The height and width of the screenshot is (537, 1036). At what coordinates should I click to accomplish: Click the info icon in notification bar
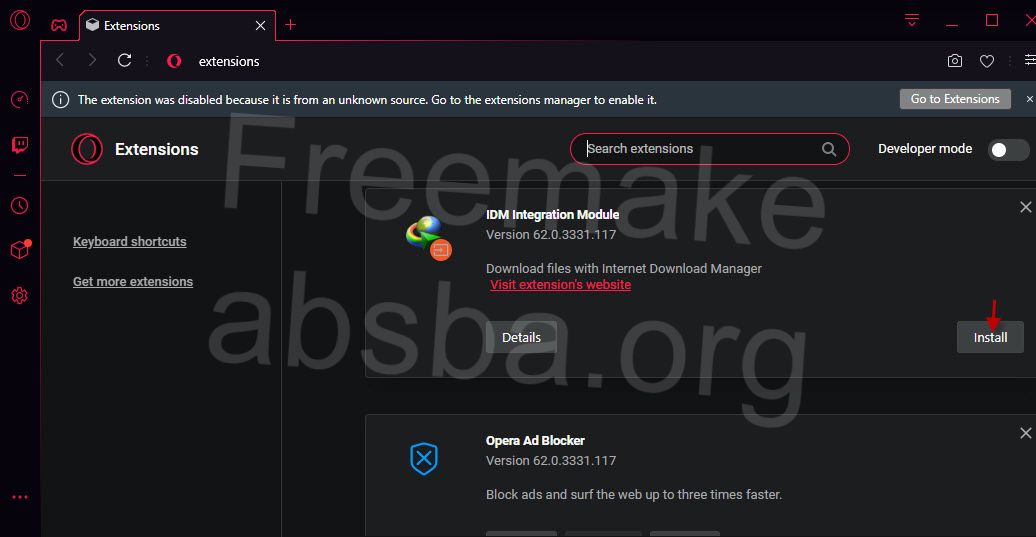tap(60, 100)
